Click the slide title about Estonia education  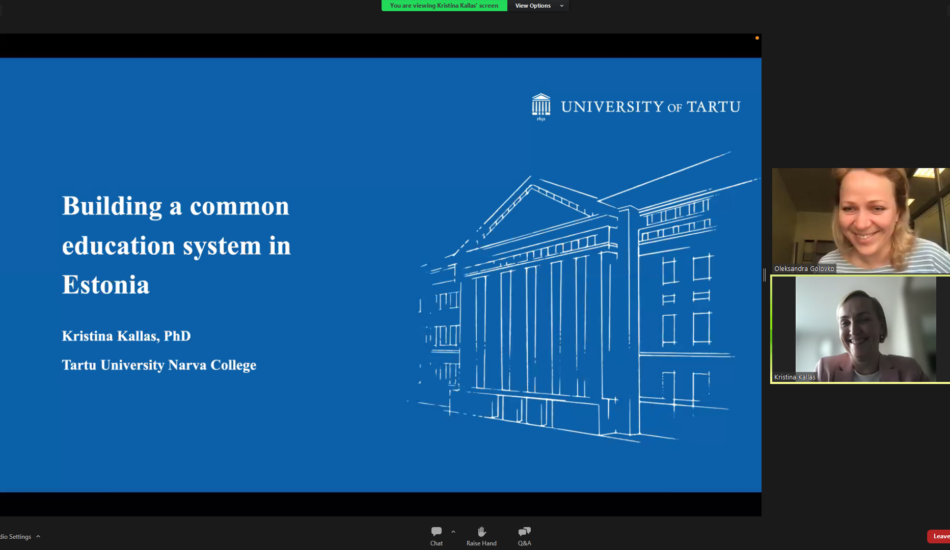[x=176, y=245]
